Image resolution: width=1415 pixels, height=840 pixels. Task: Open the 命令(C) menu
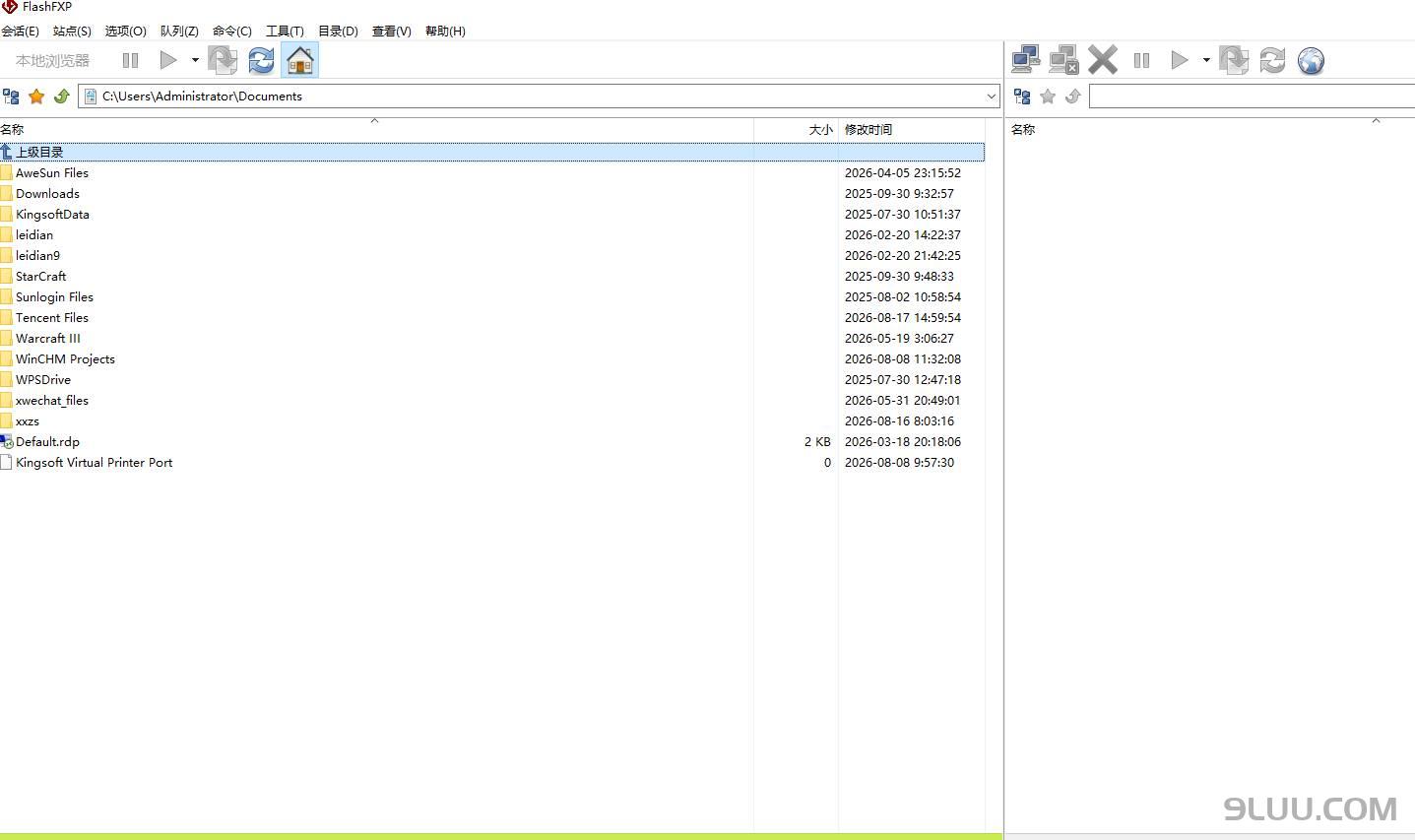232,32
